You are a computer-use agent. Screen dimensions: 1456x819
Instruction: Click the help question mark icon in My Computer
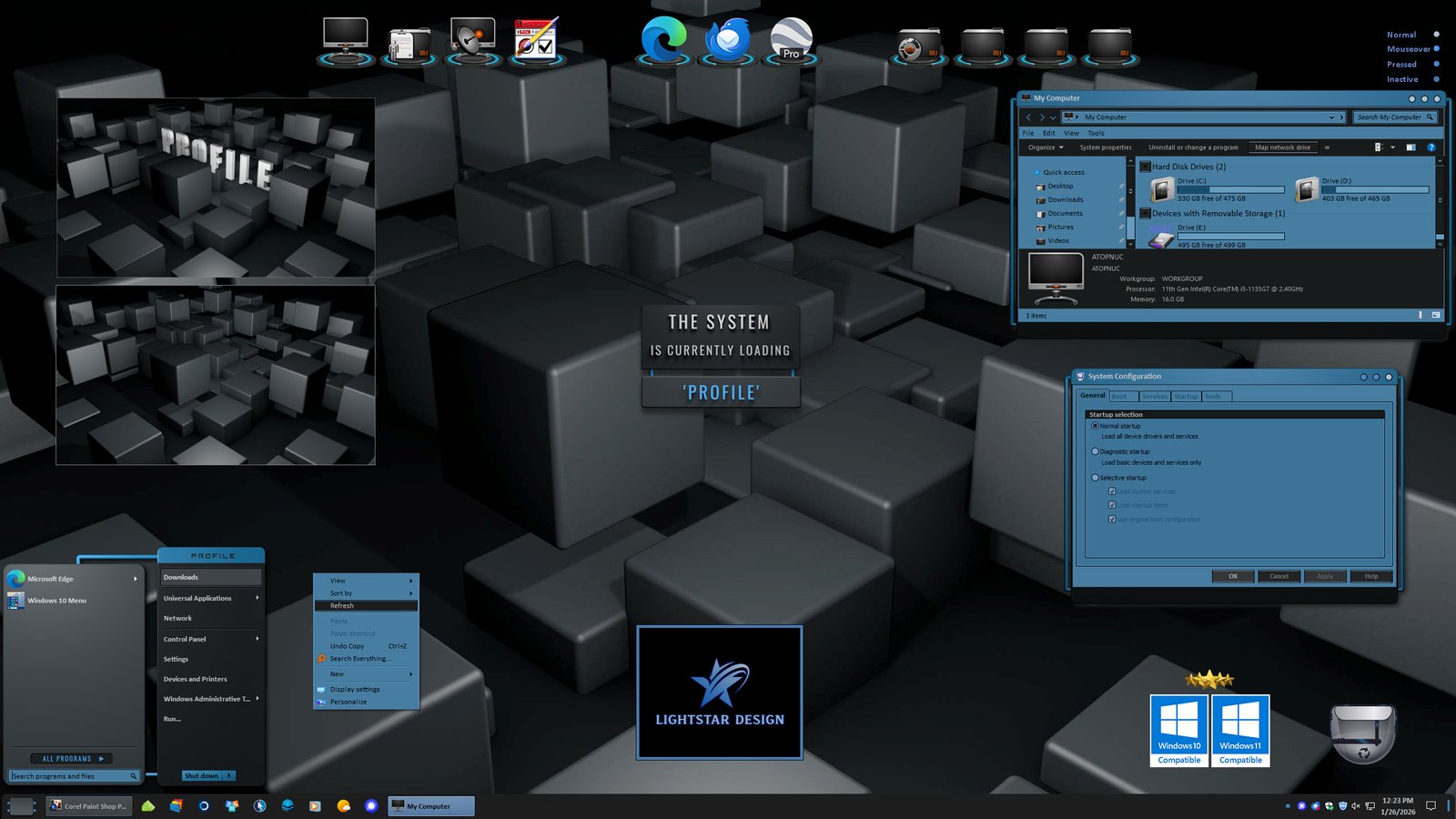pyautogui.click(x=1431, y=147)
